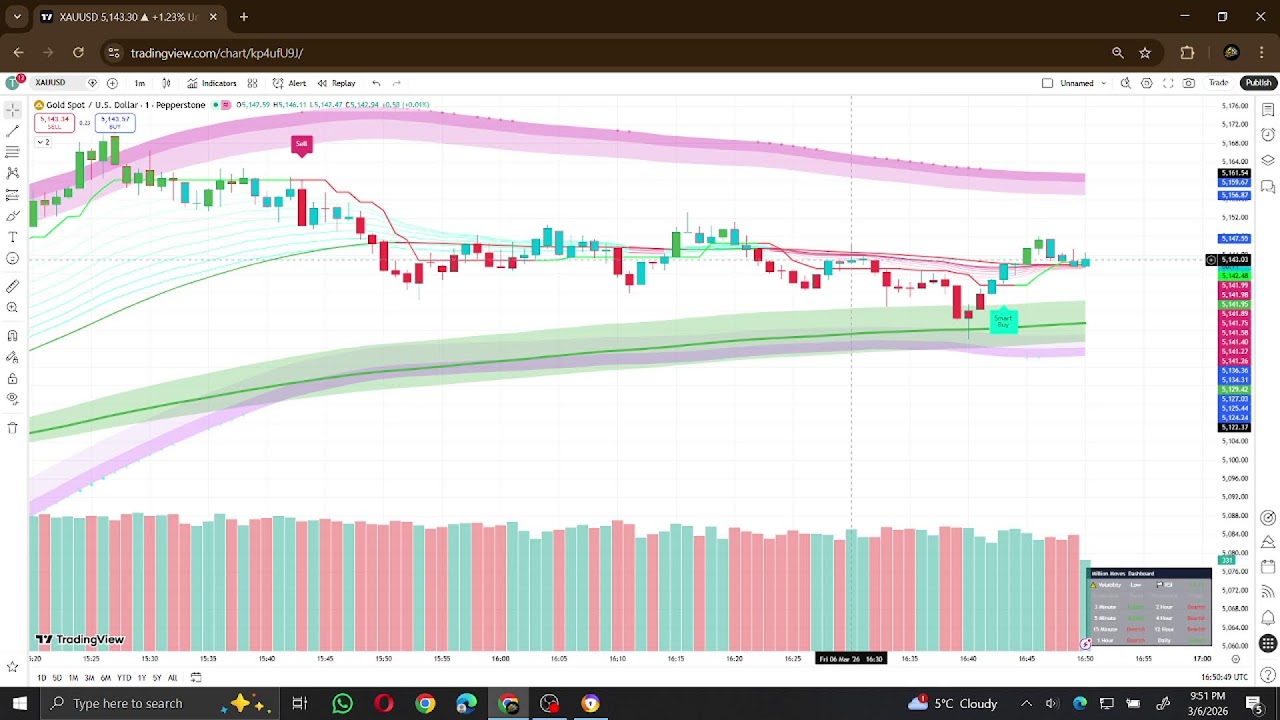Expand the collapsed indicators legend chevron
This screenshot has width=1280, height=720.
(x=43, y=142)
